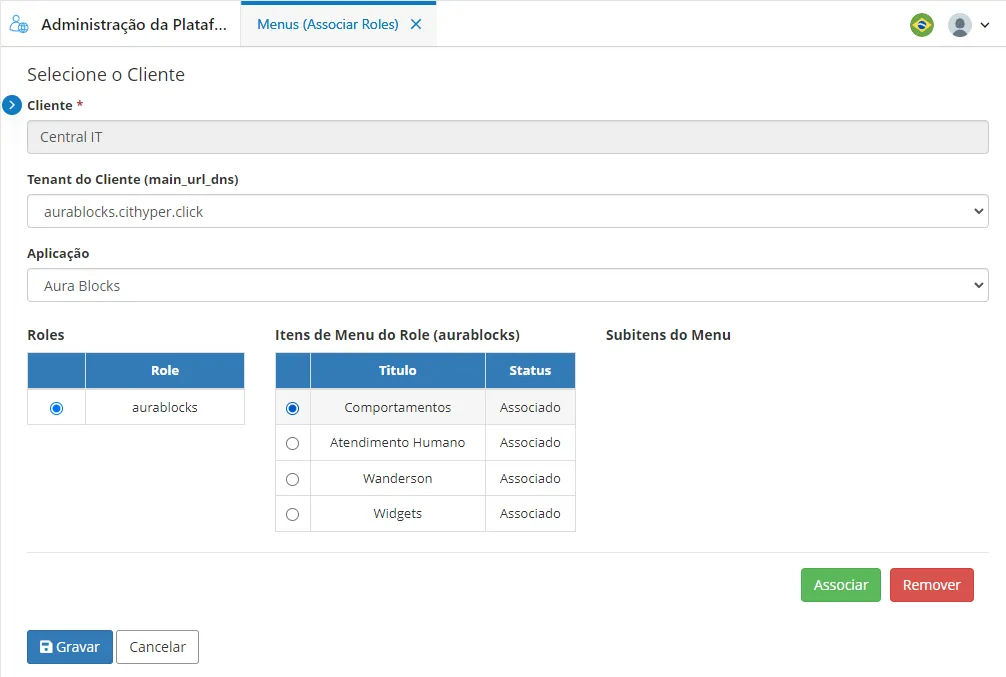Click the Associado status in Wanderson row
Viewport: 1006px width, 677px height.
(x=530, y=478)
